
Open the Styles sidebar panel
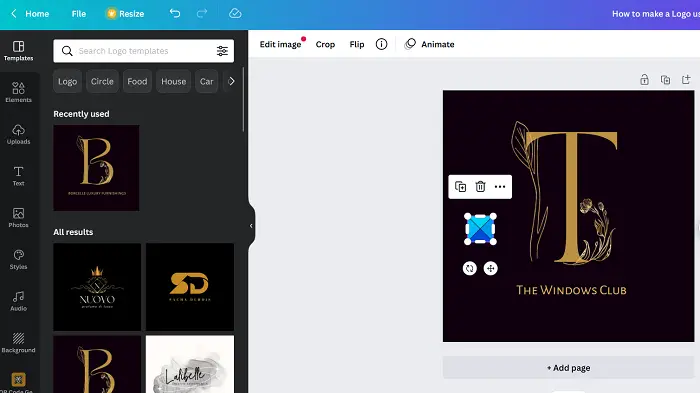(x=18, y=259)
